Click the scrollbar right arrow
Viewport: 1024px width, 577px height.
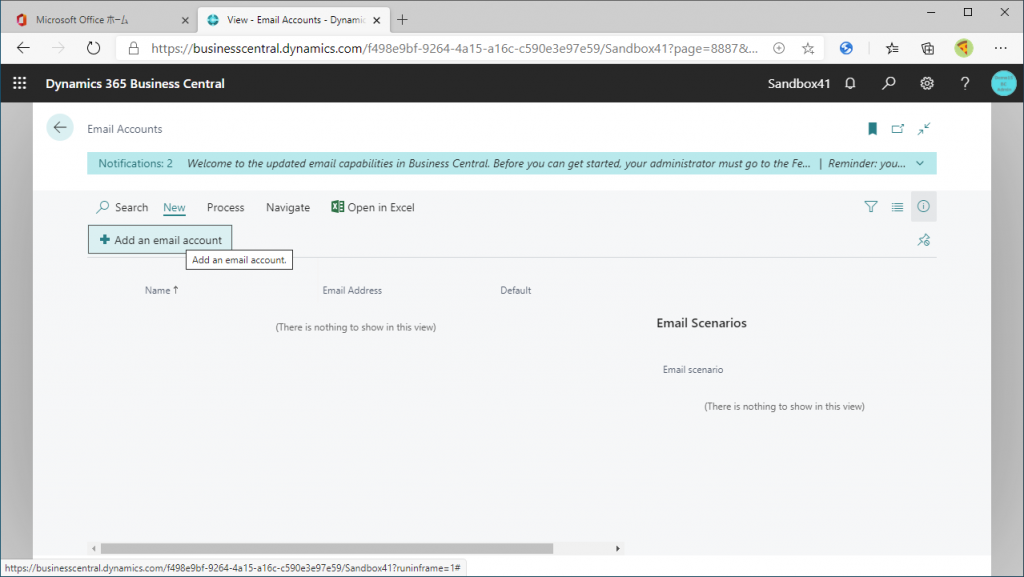point(618,548)
